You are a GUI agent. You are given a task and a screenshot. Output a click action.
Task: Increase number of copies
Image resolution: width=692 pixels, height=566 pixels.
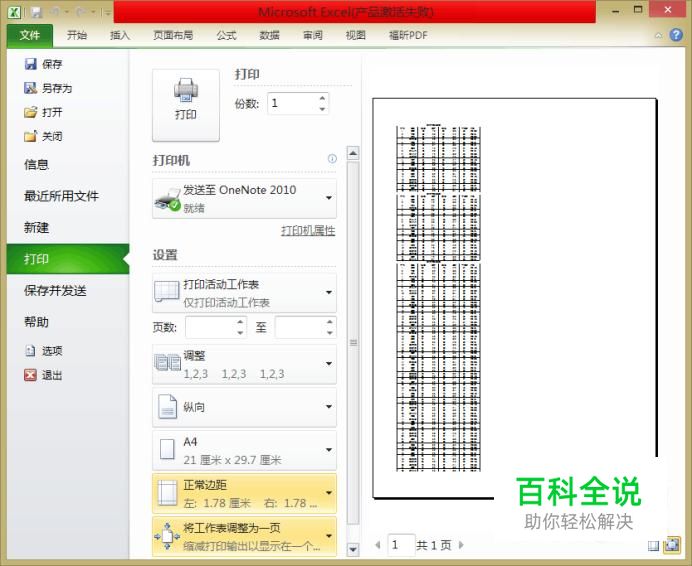(x=323, y=98)
